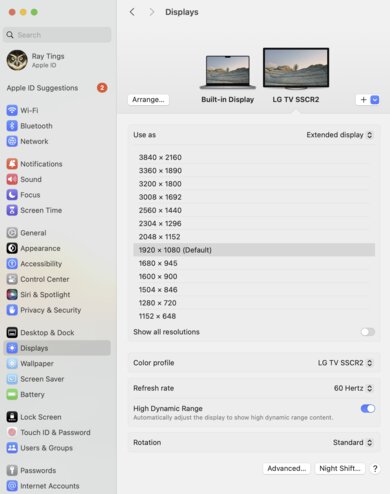Screen dimensions: 390x494
Task: Open the Displays item in sidebar
Action: 57,348
